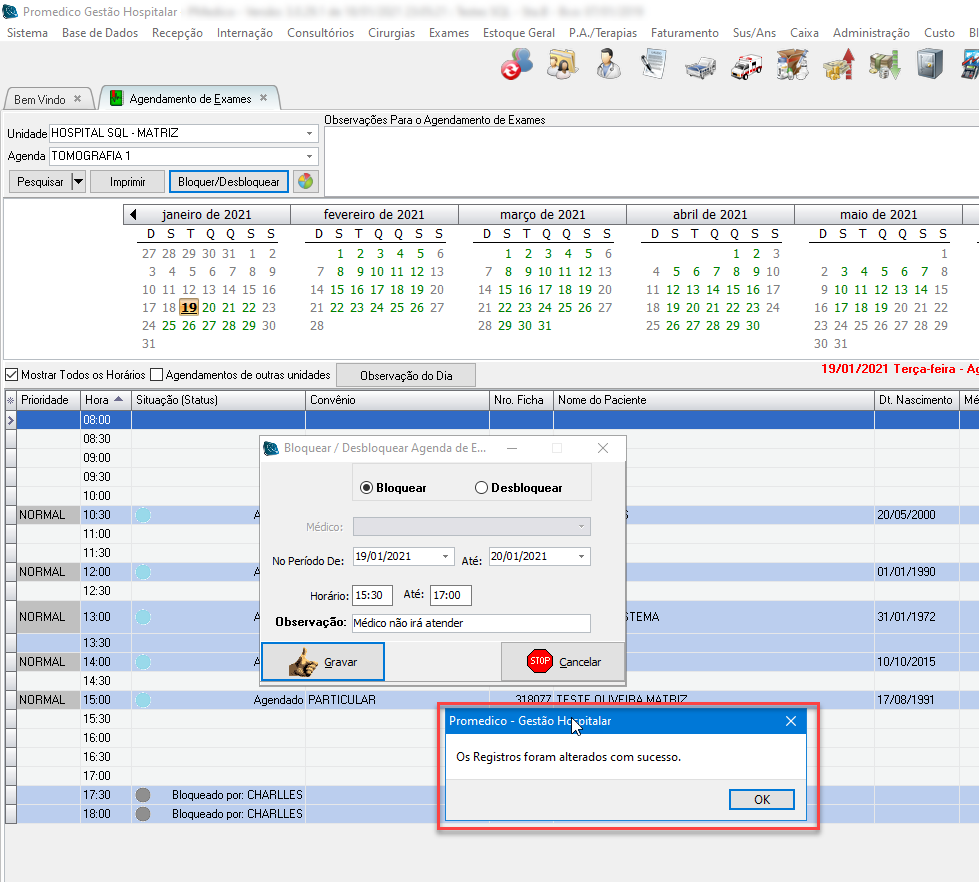This screenshot has width=979, height=882.
Task: Click the doctor icon in the toolbar
Action: tap(606, 66)
